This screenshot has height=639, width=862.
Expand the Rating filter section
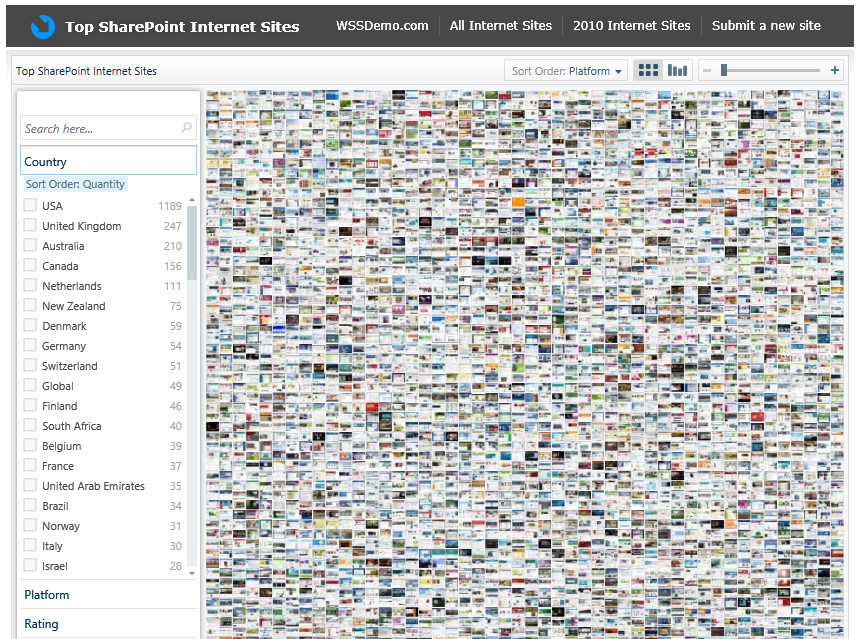pyautogui.click(x=108, y=624)
